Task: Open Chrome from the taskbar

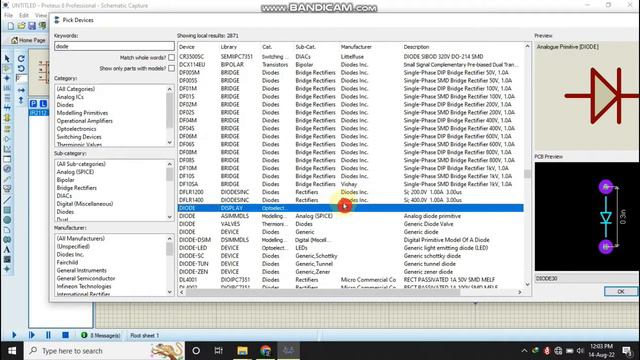Action: coord(266,351)
